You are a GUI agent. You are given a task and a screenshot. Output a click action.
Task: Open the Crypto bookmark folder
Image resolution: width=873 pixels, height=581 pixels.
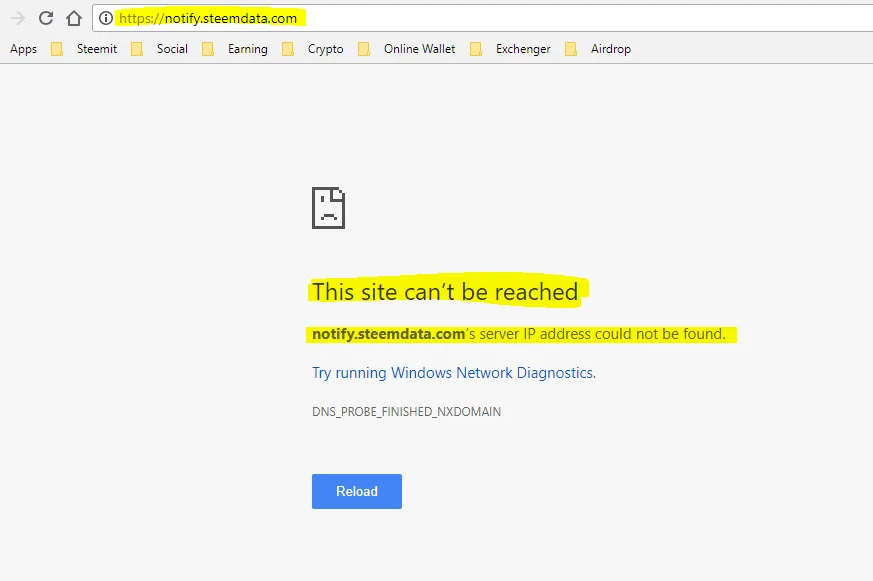pos(313,49)
